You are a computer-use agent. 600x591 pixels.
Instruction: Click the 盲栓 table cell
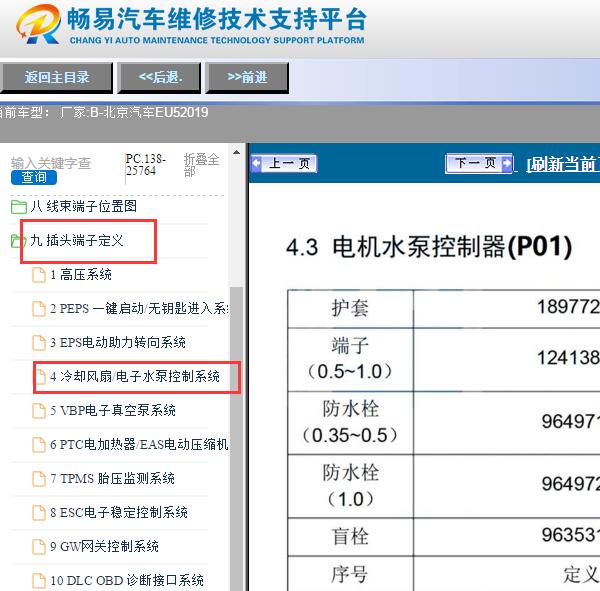351,537
